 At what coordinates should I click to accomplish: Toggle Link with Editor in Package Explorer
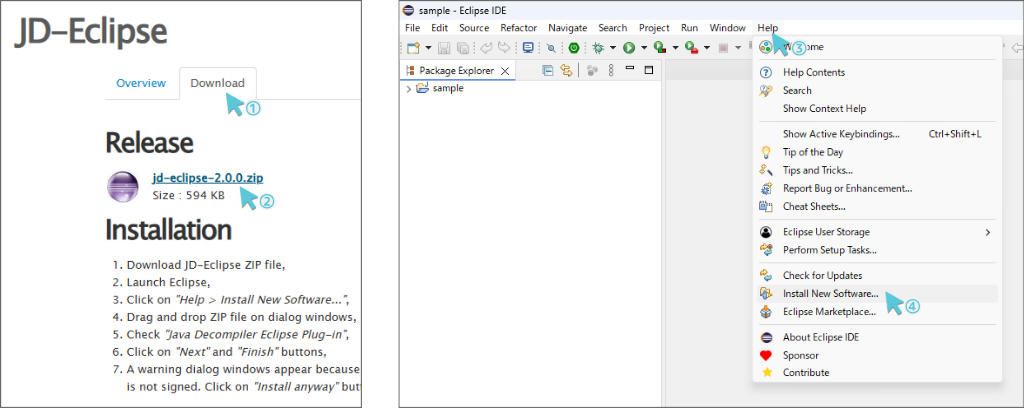coord(565,70)
